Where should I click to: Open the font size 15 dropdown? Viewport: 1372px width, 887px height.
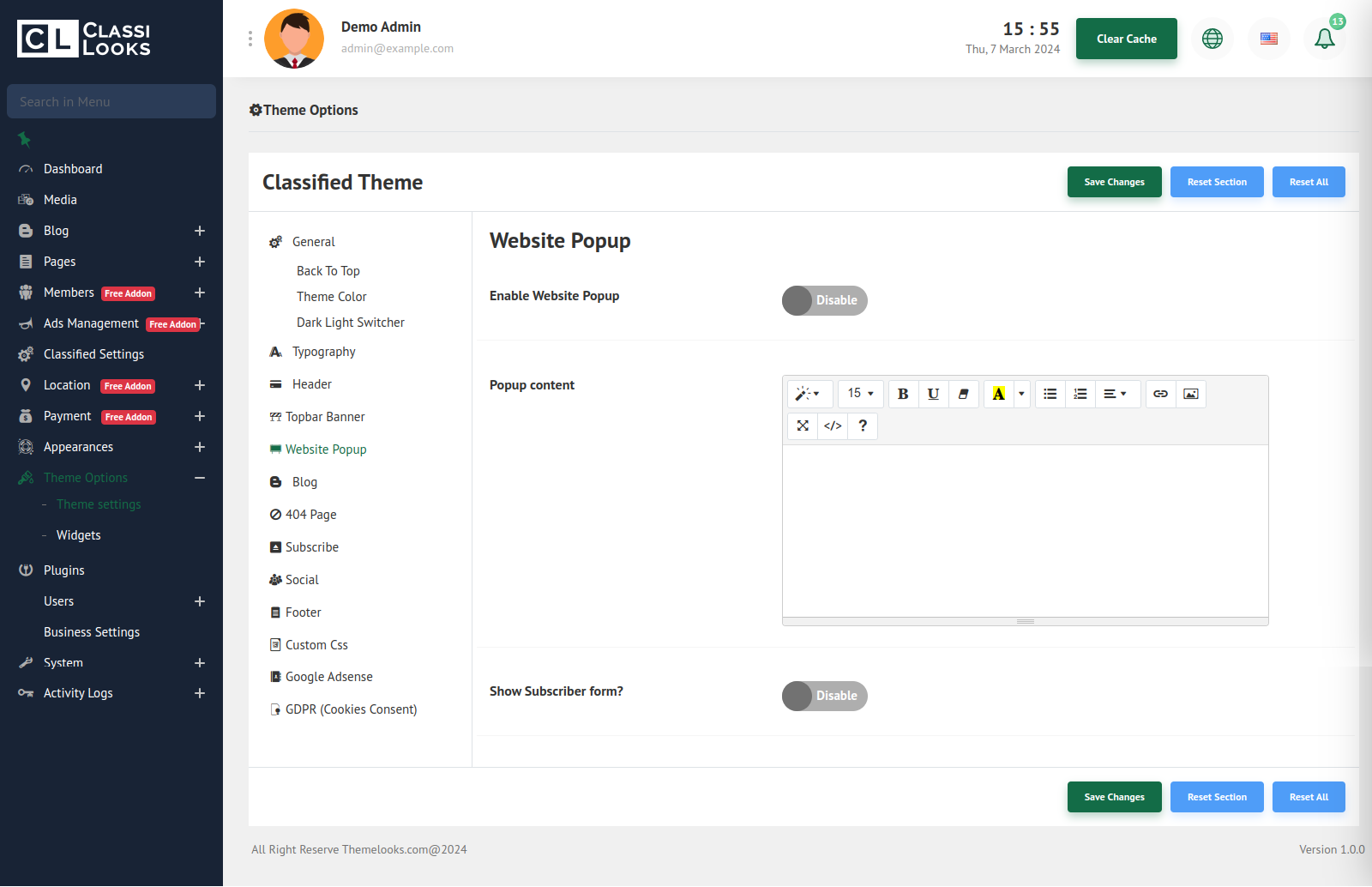(860, 394)
